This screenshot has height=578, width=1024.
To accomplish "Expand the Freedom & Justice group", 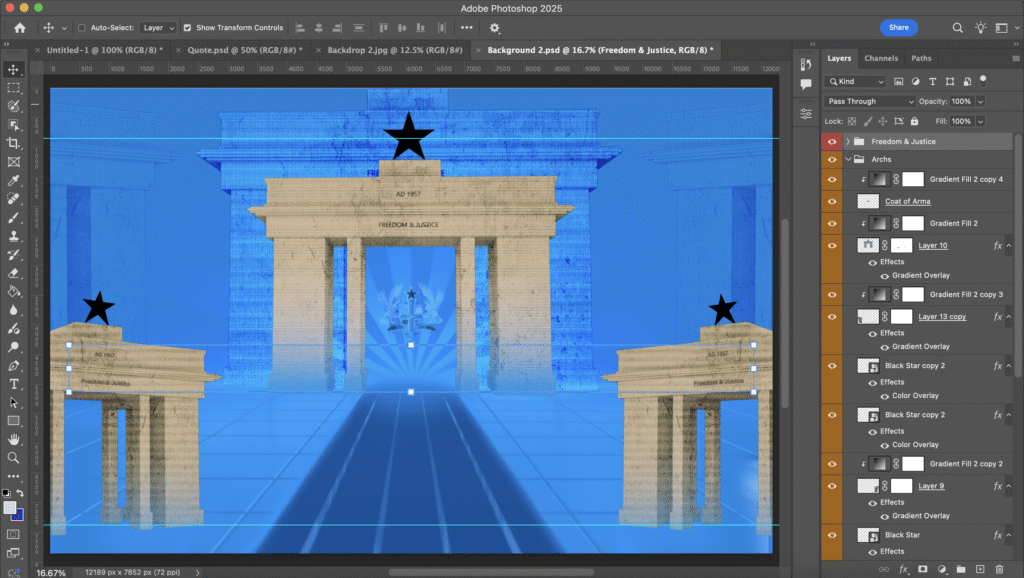I will tap(848, 142).
